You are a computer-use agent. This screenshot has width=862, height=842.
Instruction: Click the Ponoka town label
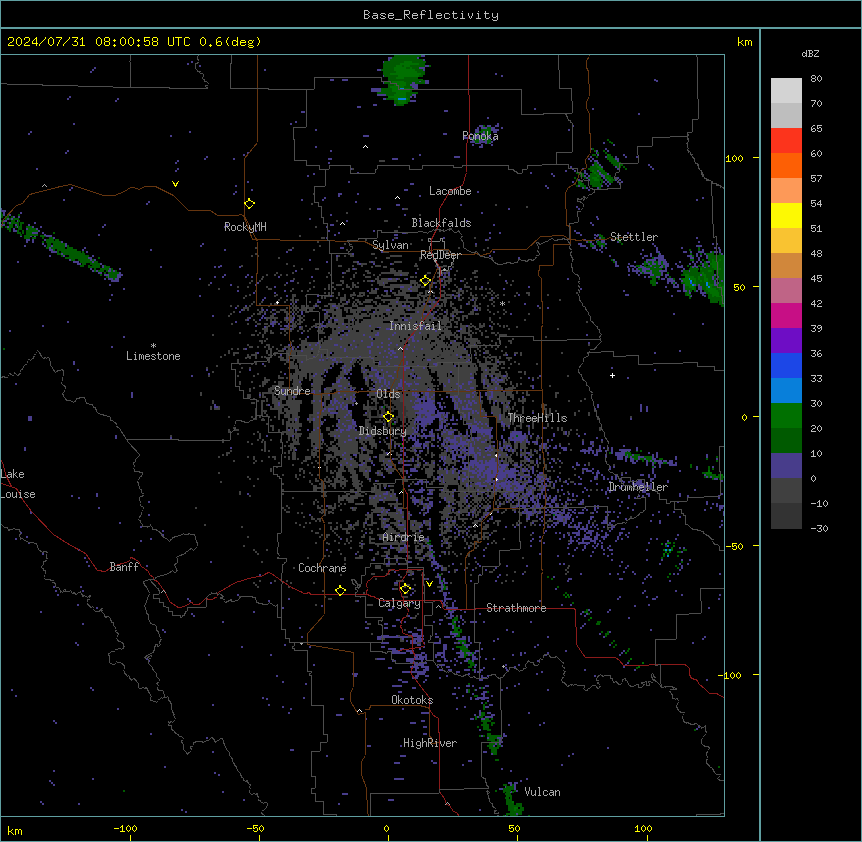pos(480,136)
